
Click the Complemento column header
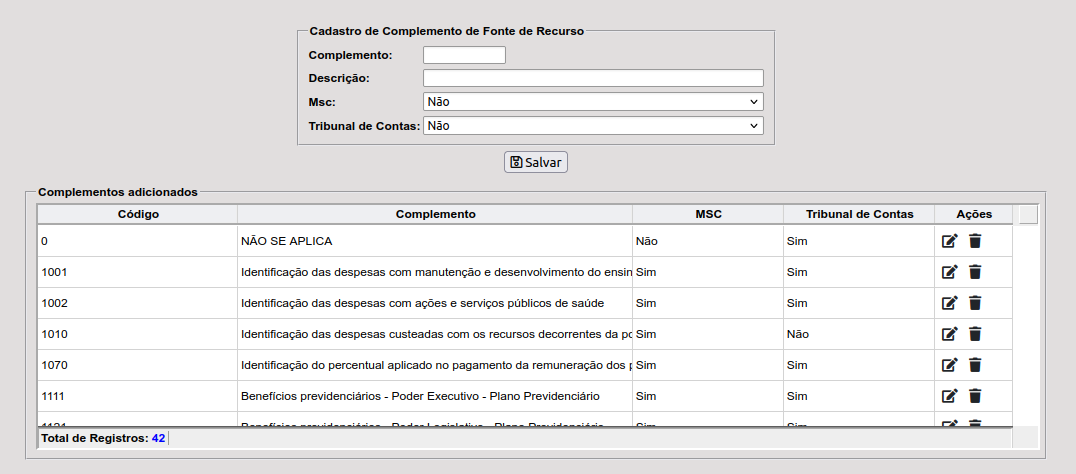click(435, 214)
